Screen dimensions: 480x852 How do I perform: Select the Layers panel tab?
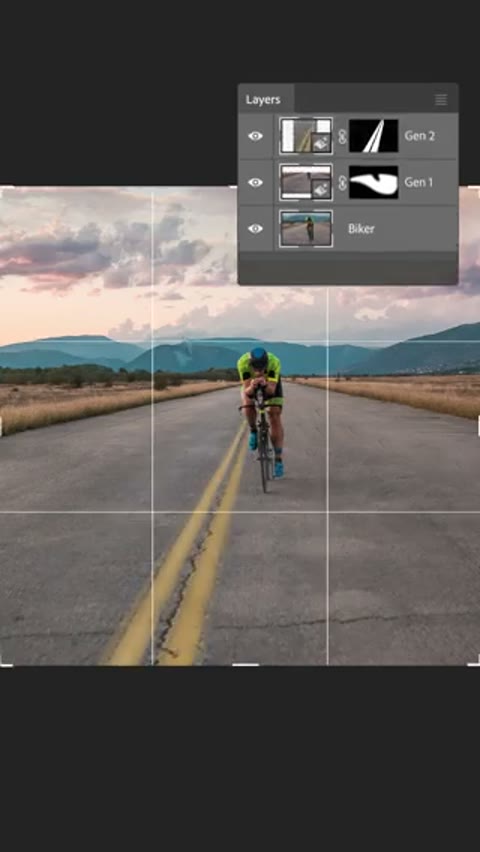(x=263, y=99)
